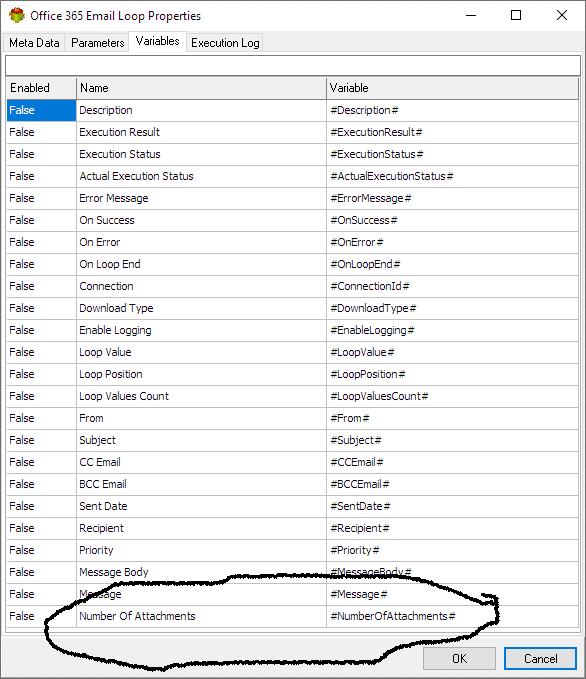This screenshot has width=586, height=679.
Task: Toggle Enabled value for Execution Result row
Action: [41, 133]
